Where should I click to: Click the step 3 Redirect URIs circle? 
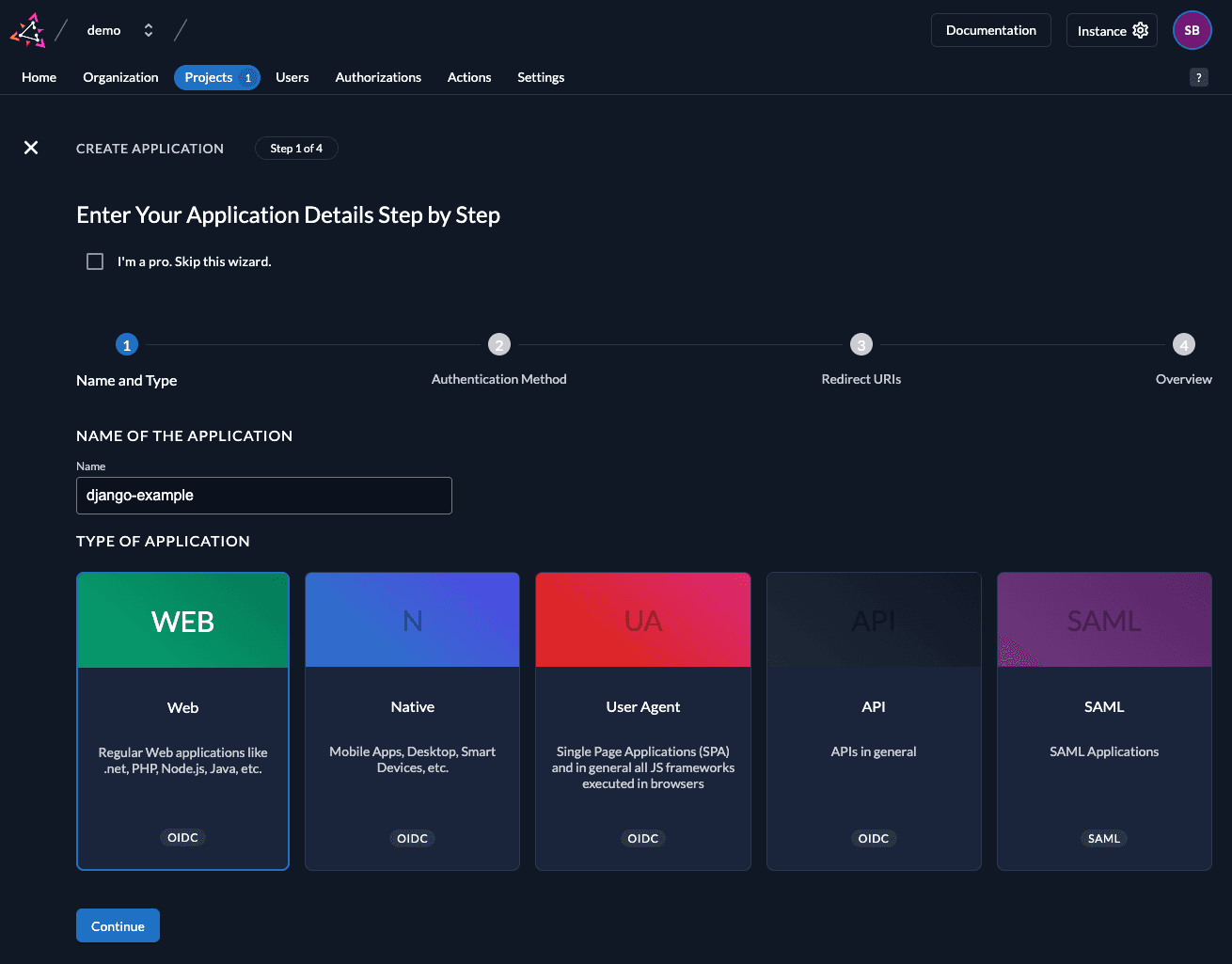861,344
